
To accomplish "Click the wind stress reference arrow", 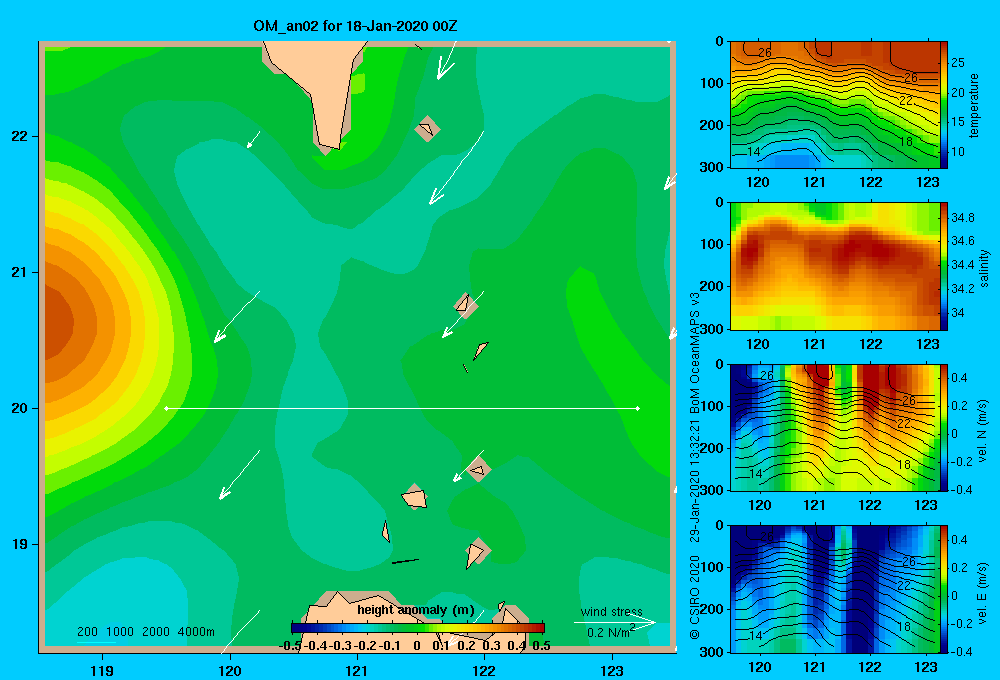I will [614, 622].
